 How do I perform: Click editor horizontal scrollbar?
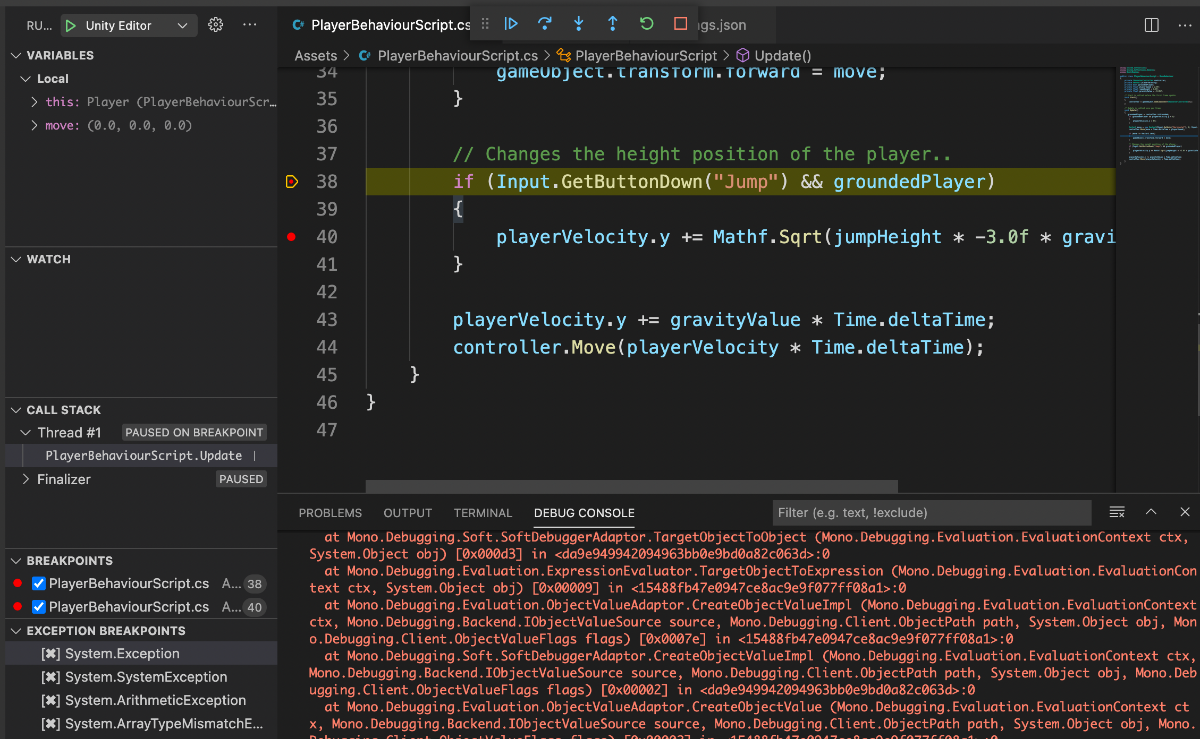[632, 487]
